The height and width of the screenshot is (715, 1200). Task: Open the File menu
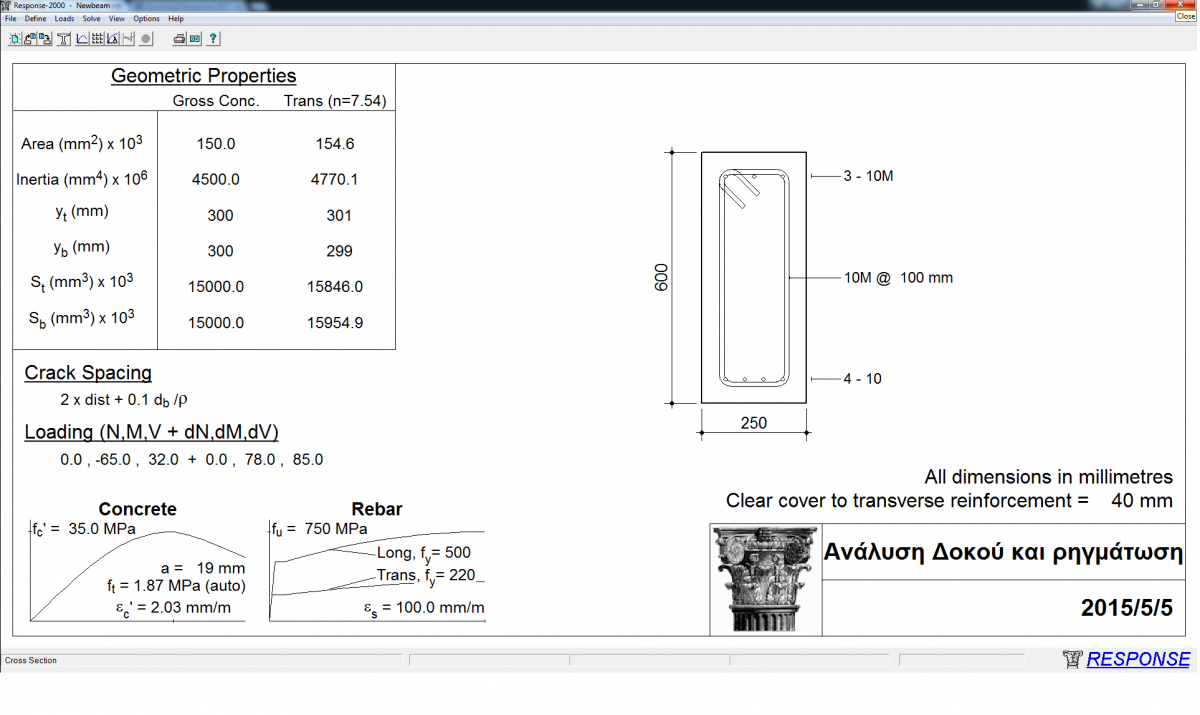click(x=11, y=18)
